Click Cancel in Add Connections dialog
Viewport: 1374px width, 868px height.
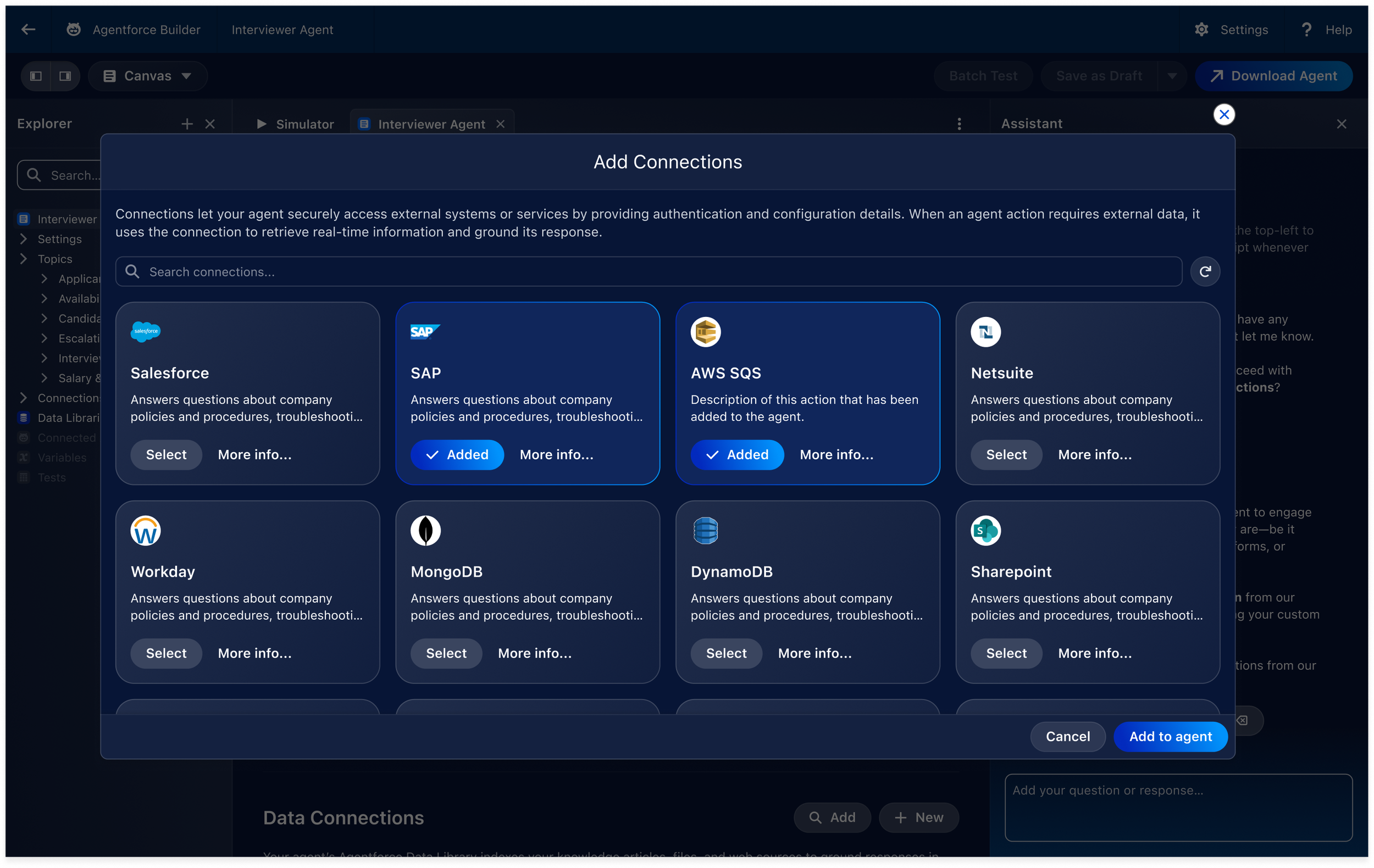point(1067,736)
